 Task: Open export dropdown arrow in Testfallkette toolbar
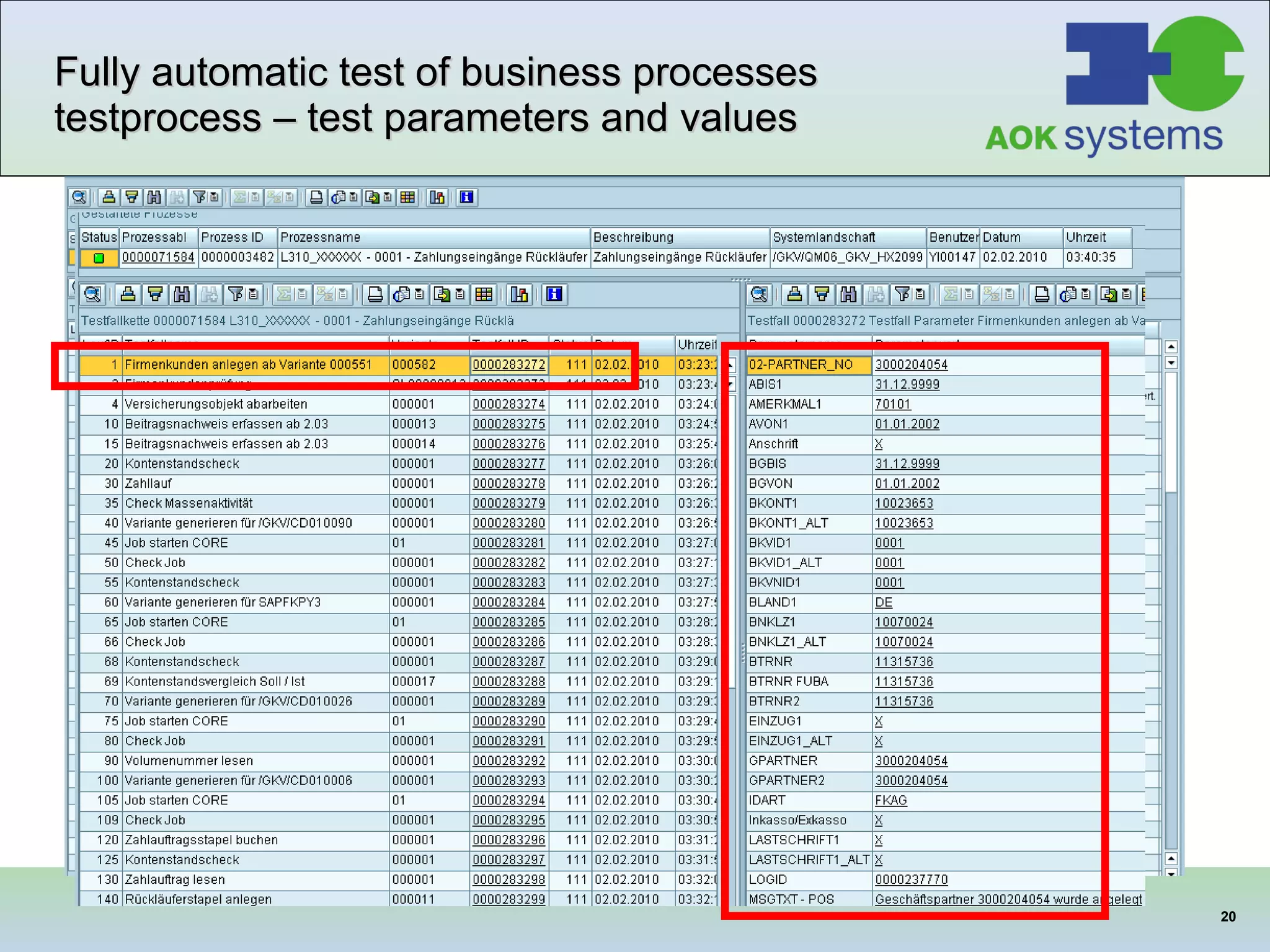[460, 294]
